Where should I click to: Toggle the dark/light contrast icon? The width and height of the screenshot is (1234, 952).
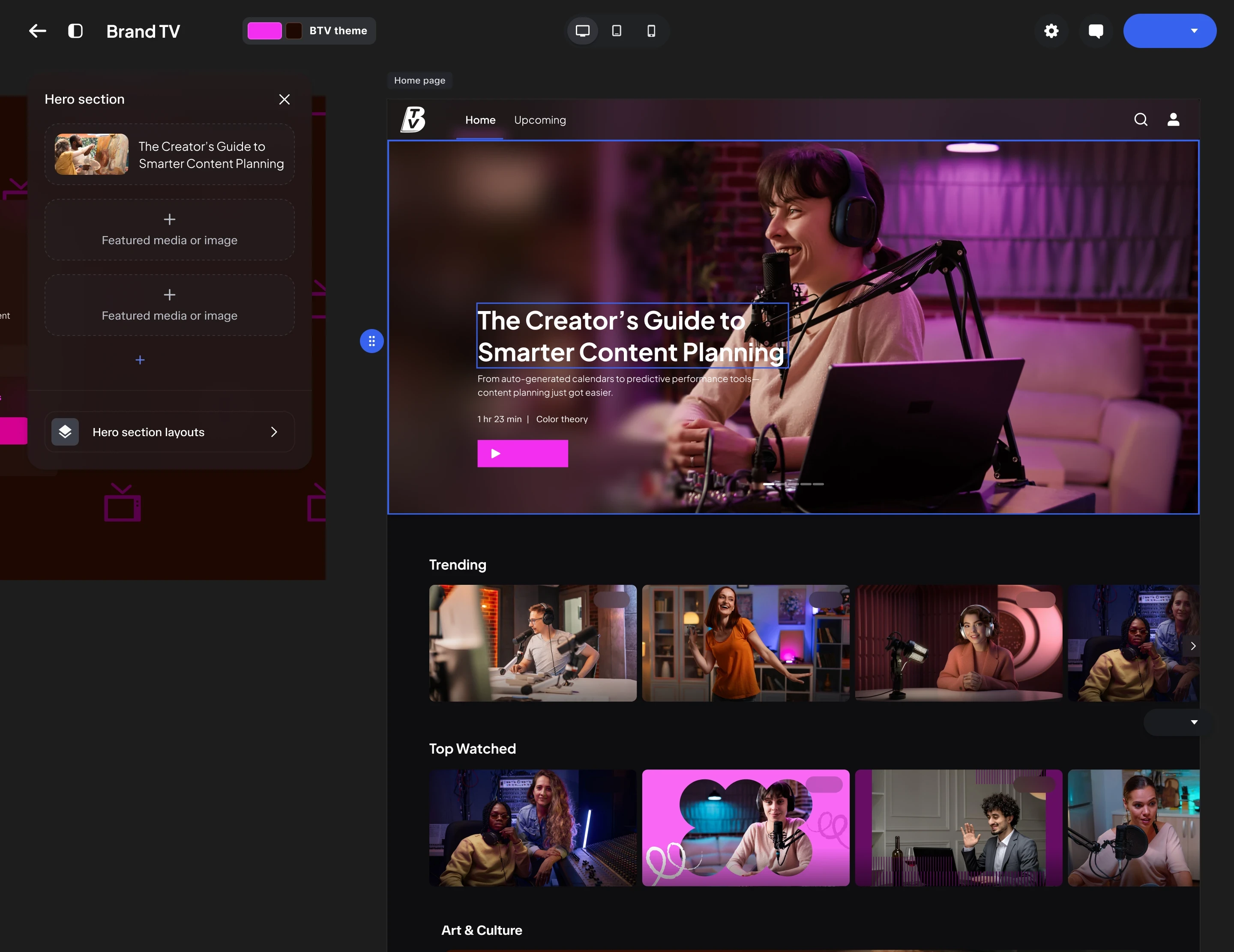point(75,31)
